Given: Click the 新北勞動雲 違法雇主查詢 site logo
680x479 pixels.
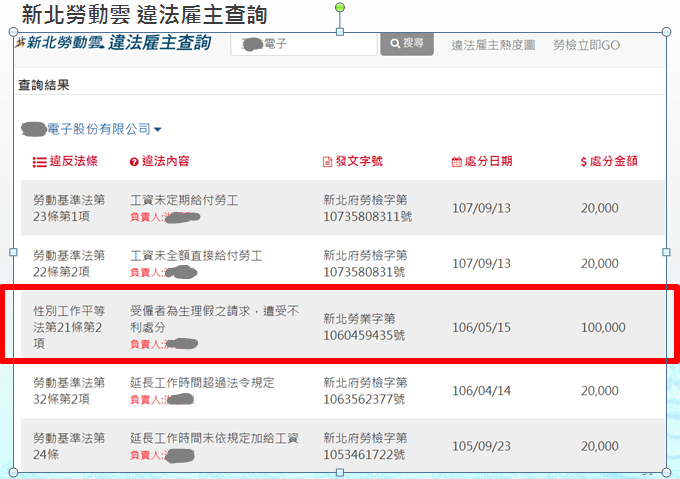Looking at the screenshot, I should click(x=113, y=42).
